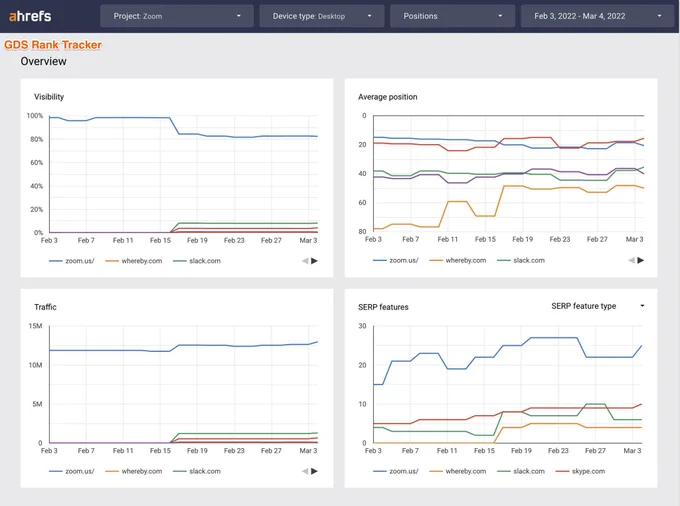The image size is (680, 506).
Task: Toggle slack.com legend in Average position chart
Action: (521, 261)
